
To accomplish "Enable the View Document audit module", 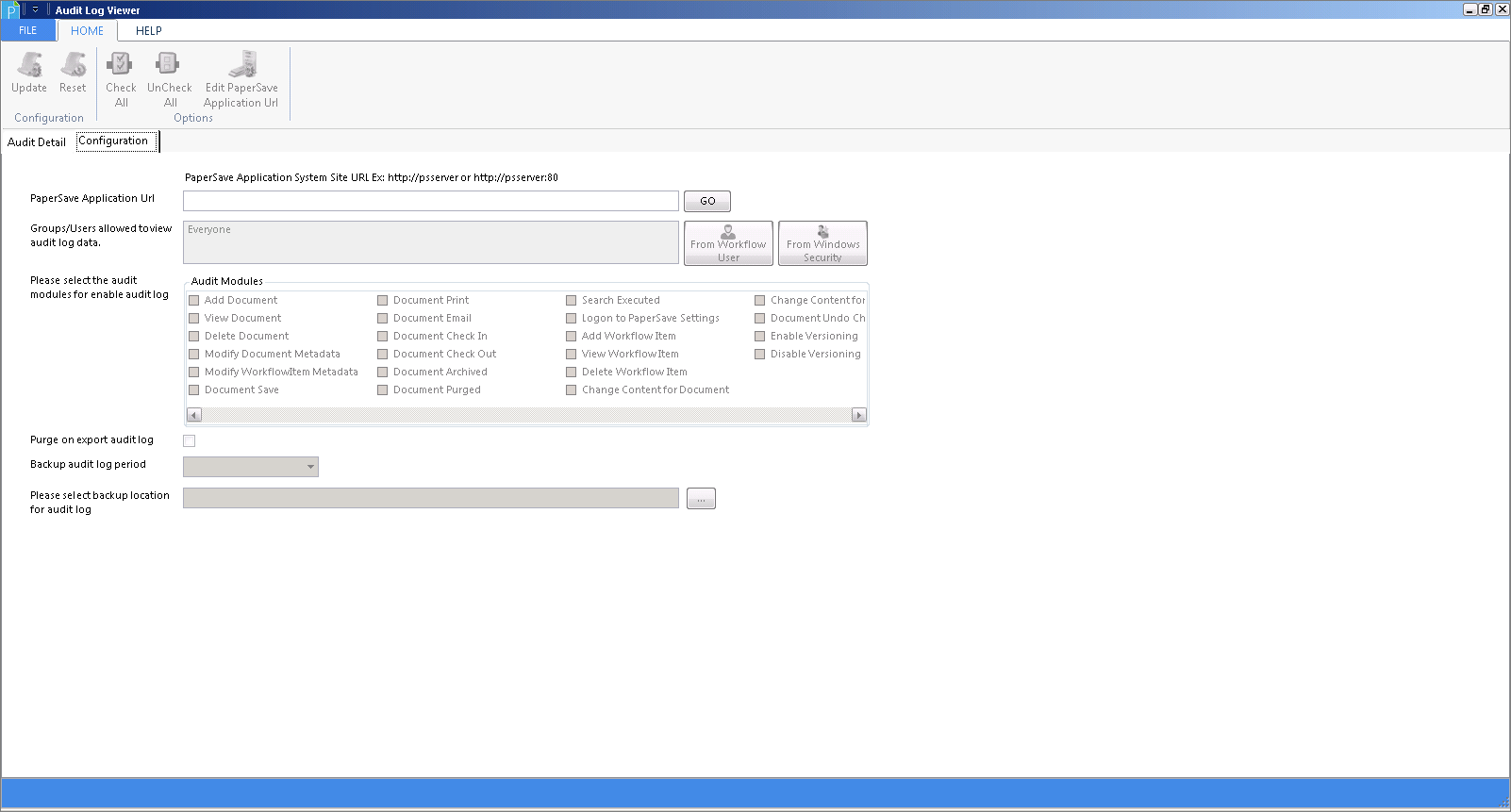I will 194,318.
